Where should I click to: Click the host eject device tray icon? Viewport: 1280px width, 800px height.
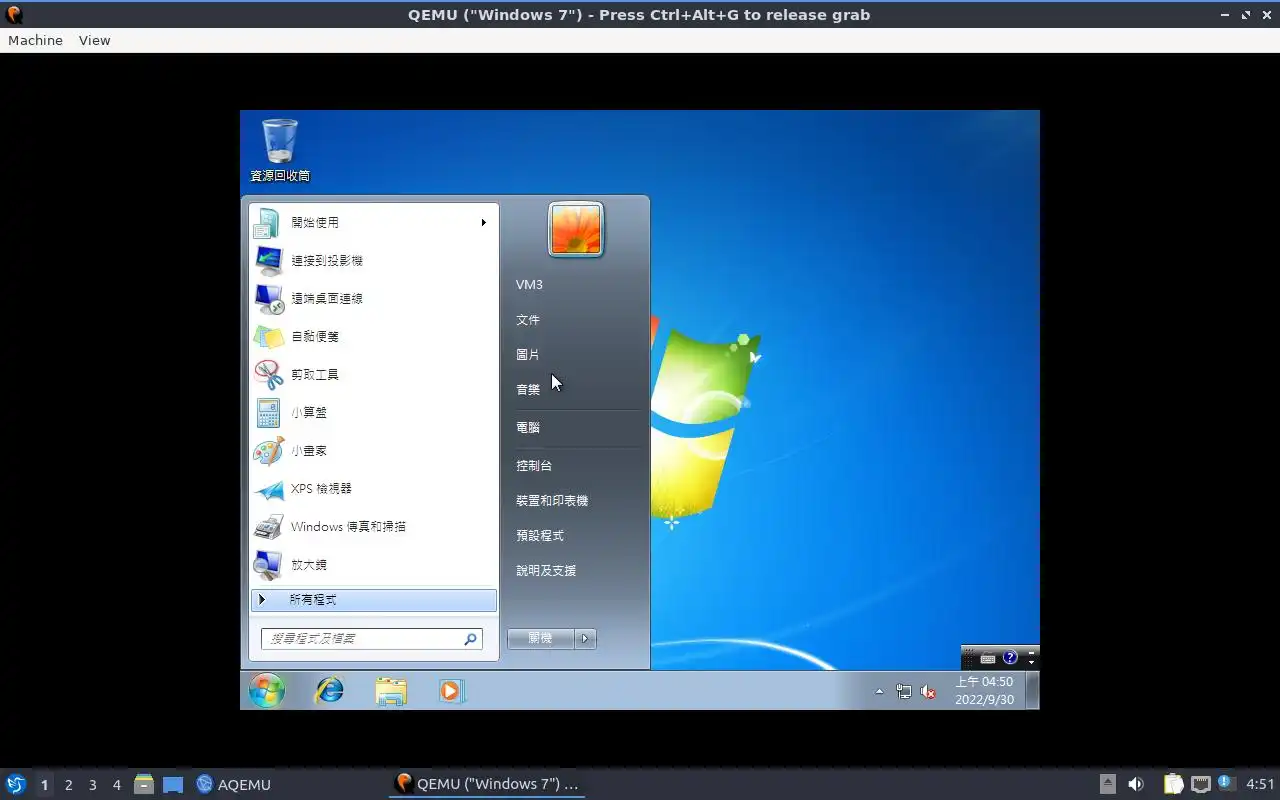pyautogui.click(x=1108, y=784)
